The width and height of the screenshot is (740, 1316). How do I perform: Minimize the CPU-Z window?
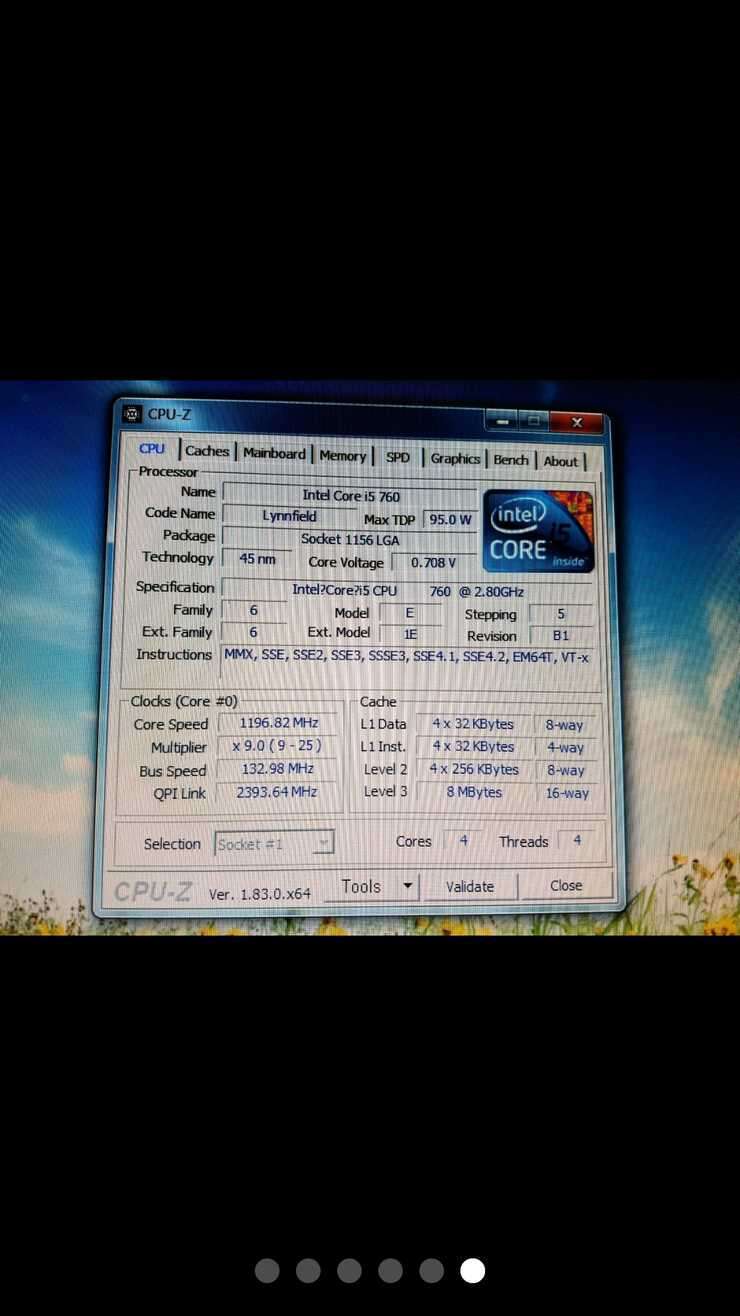503,422
